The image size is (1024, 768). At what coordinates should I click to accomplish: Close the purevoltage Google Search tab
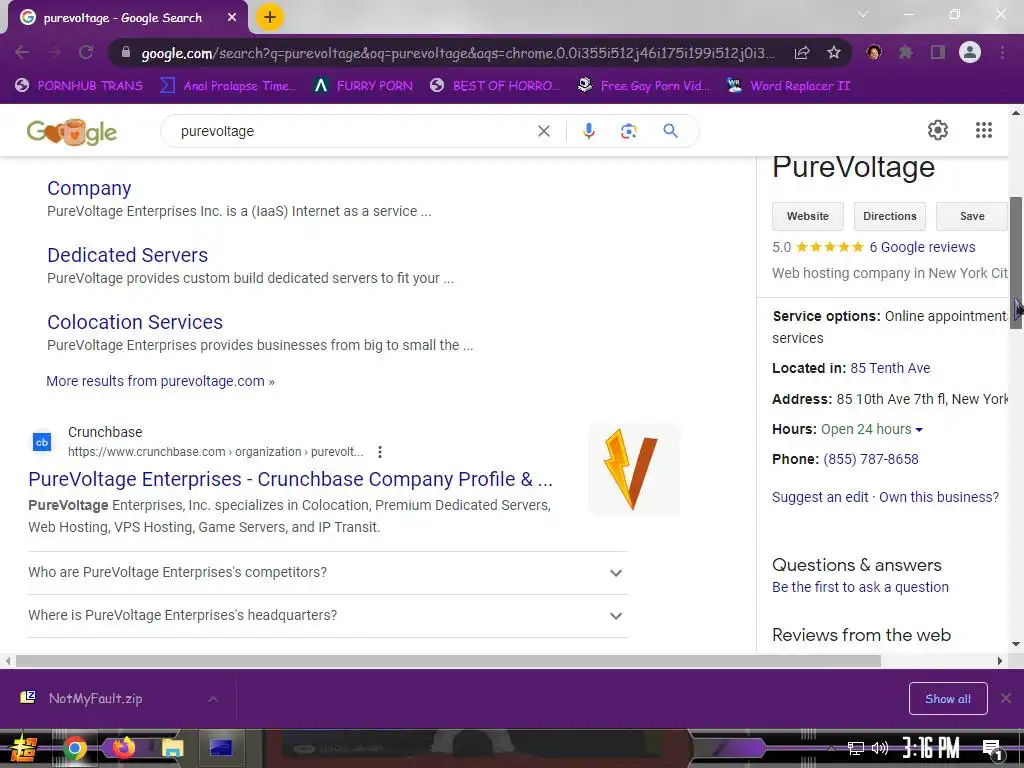(x=232, y=18)
